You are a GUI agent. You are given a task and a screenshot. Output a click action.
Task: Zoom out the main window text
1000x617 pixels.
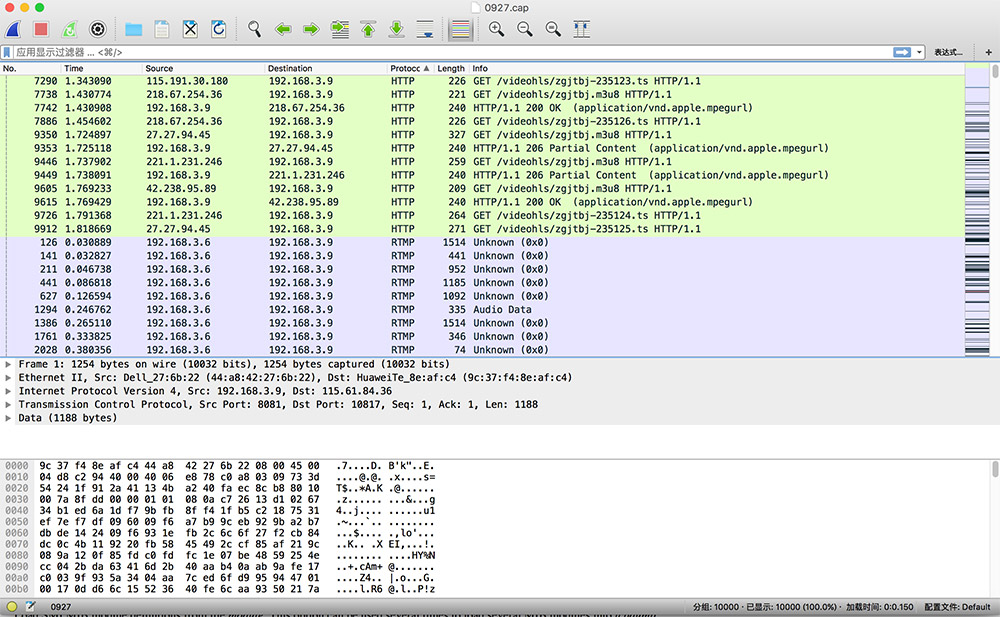525,29
